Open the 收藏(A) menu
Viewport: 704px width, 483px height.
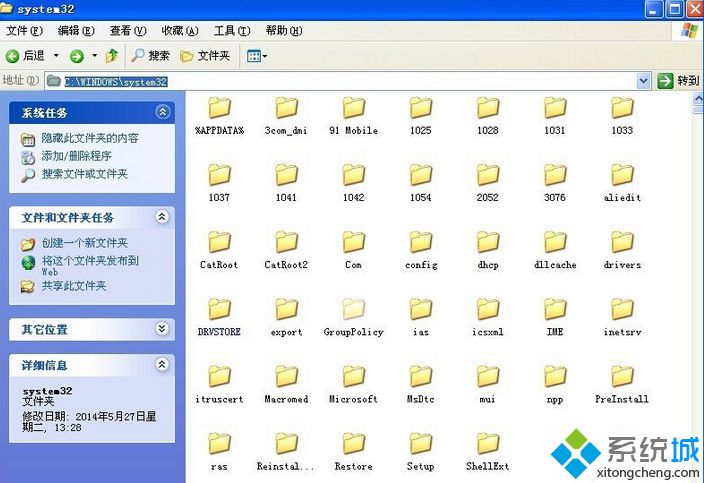tap(180, 31)
